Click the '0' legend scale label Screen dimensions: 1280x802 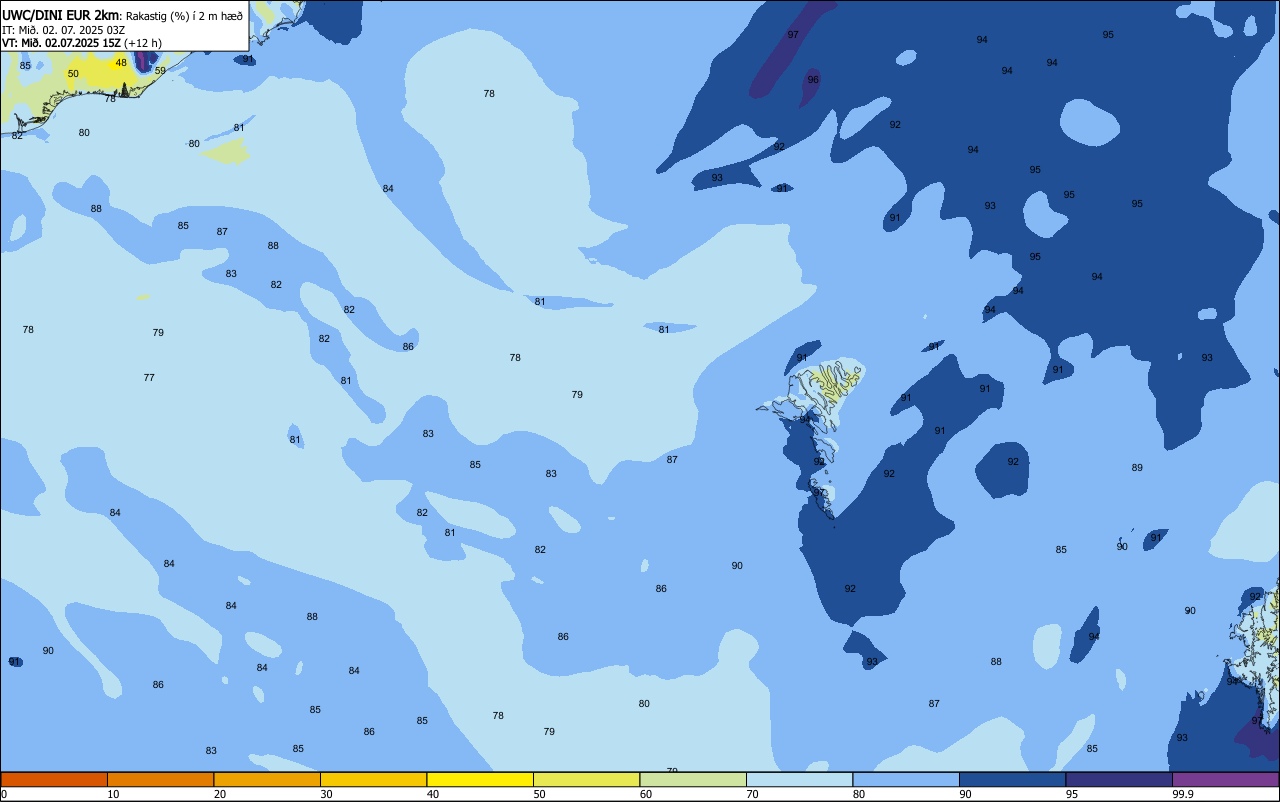point(4,794)
